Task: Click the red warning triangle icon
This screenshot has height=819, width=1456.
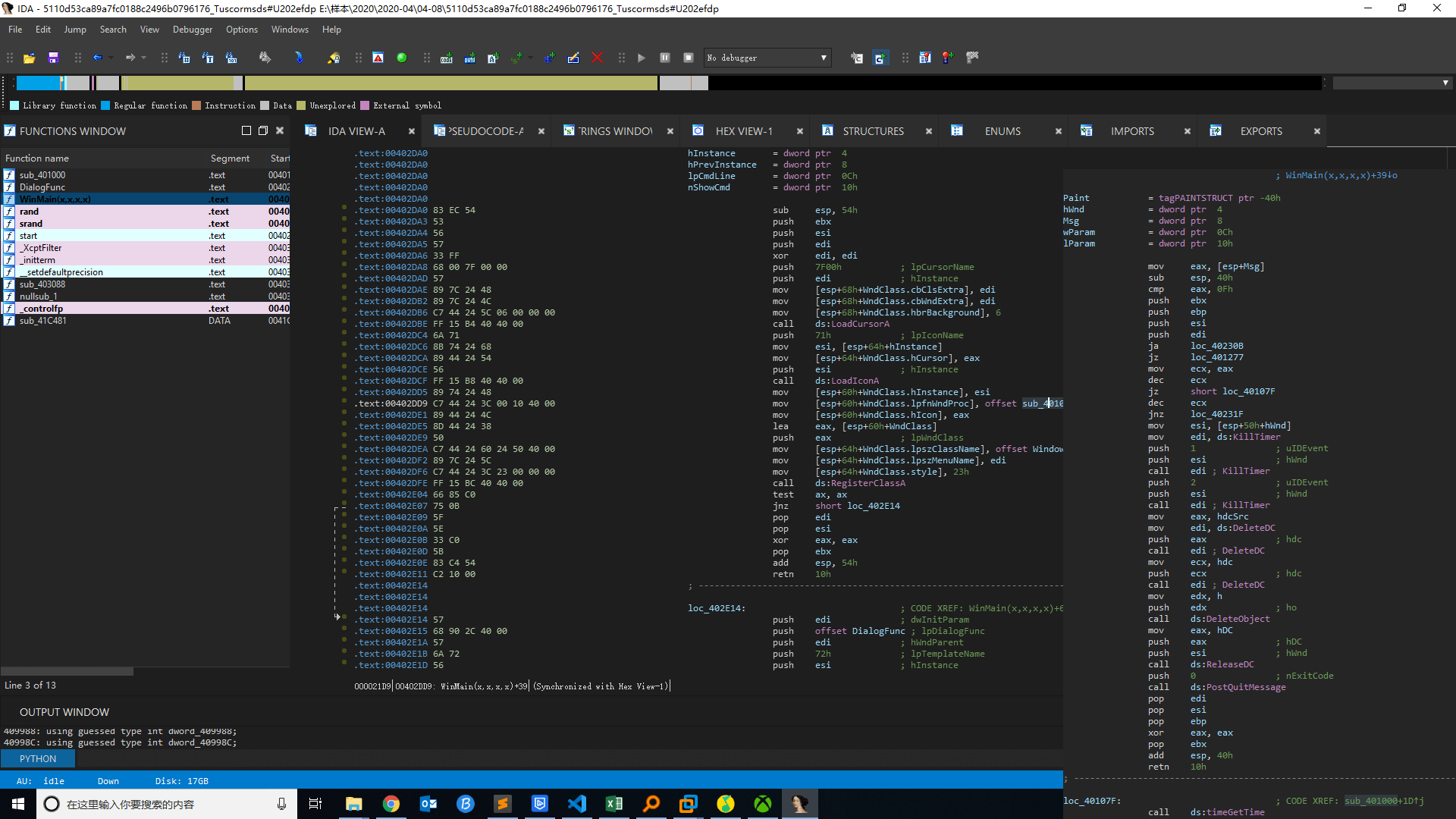Action: (378, 58)
